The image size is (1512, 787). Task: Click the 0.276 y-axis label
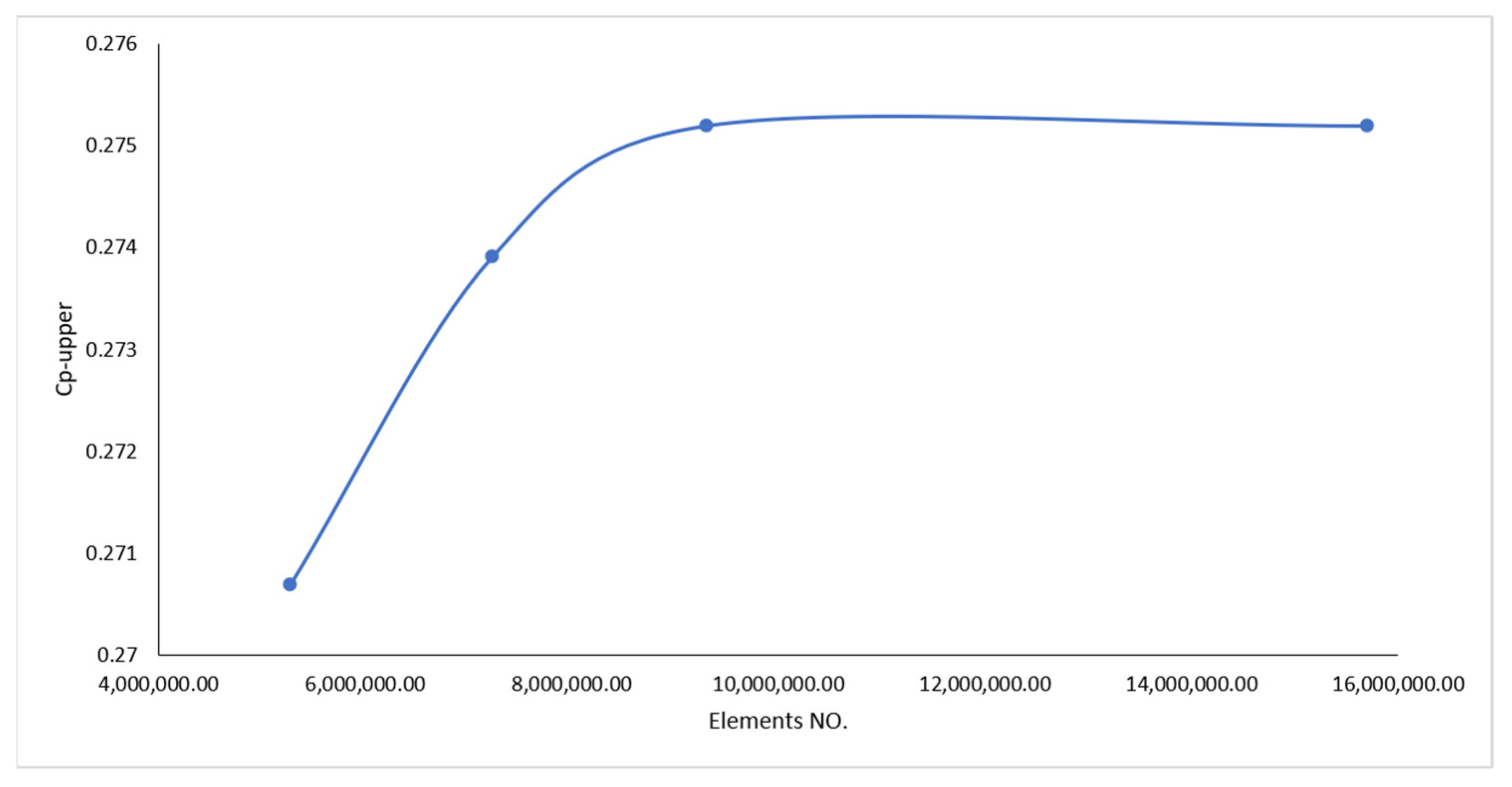click(x=111, y=43)
